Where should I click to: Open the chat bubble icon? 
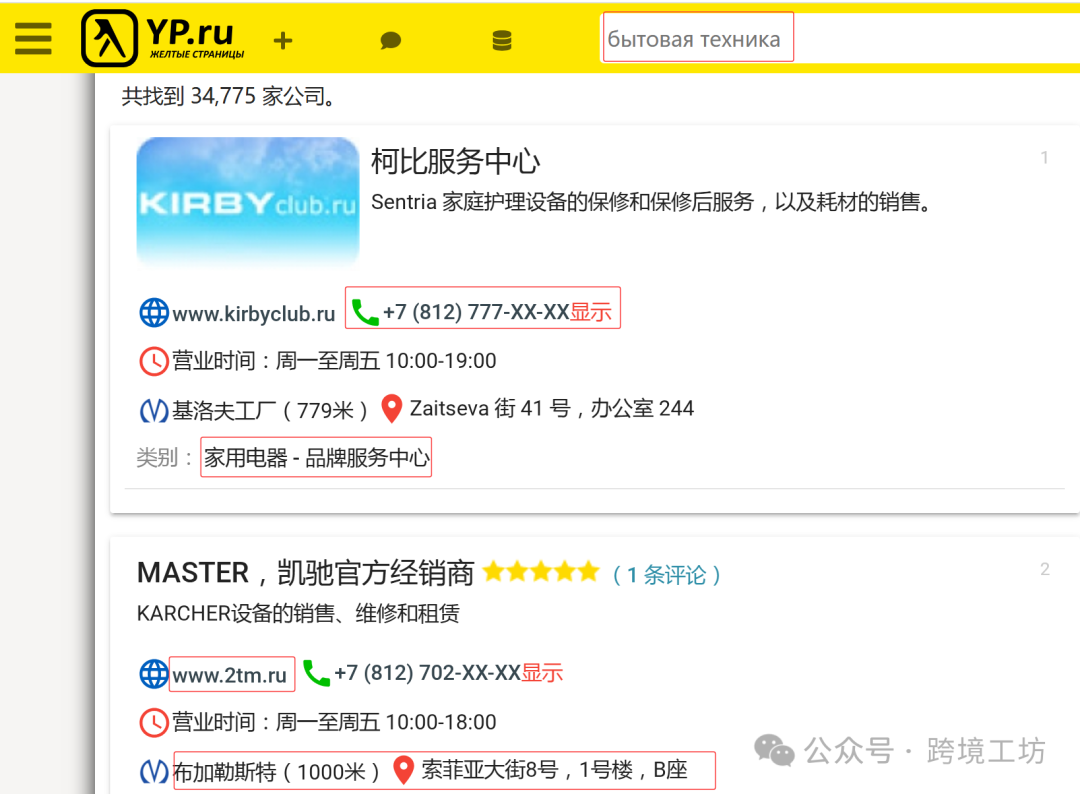[391, 39]
